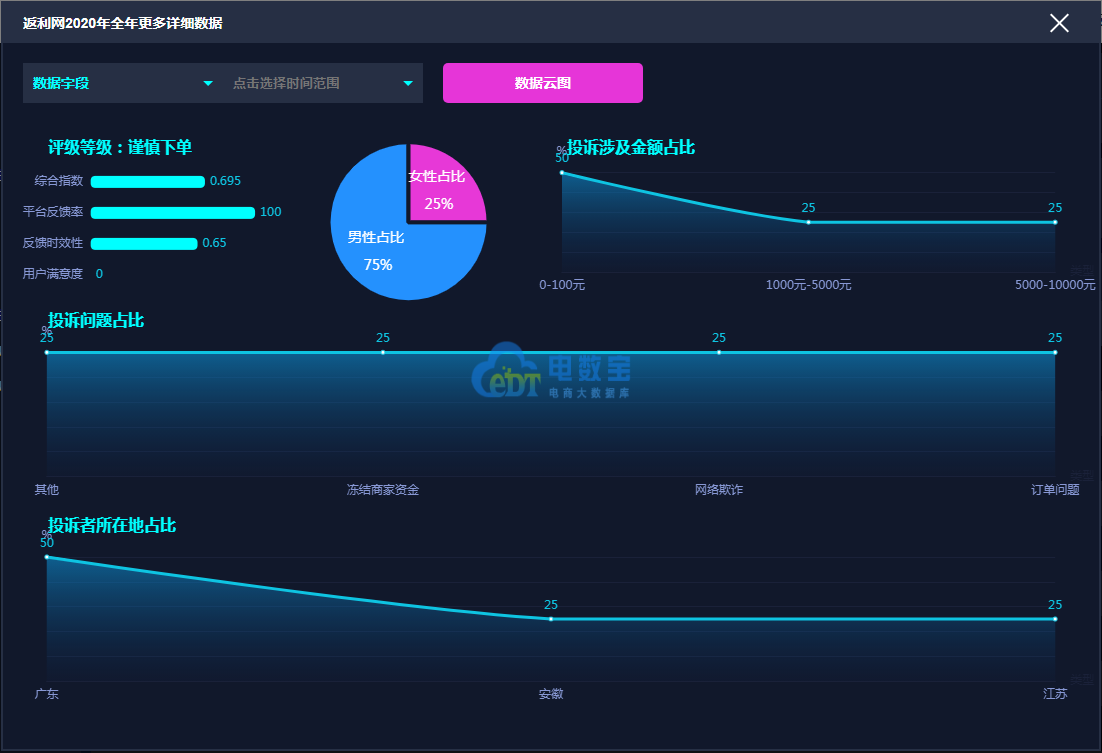Image resolution: width=1102 pixels, height=753 pixels.
Task: Click the 反馈时效性 progress bar
Action: pyautogui.click(x=144, y=243)
